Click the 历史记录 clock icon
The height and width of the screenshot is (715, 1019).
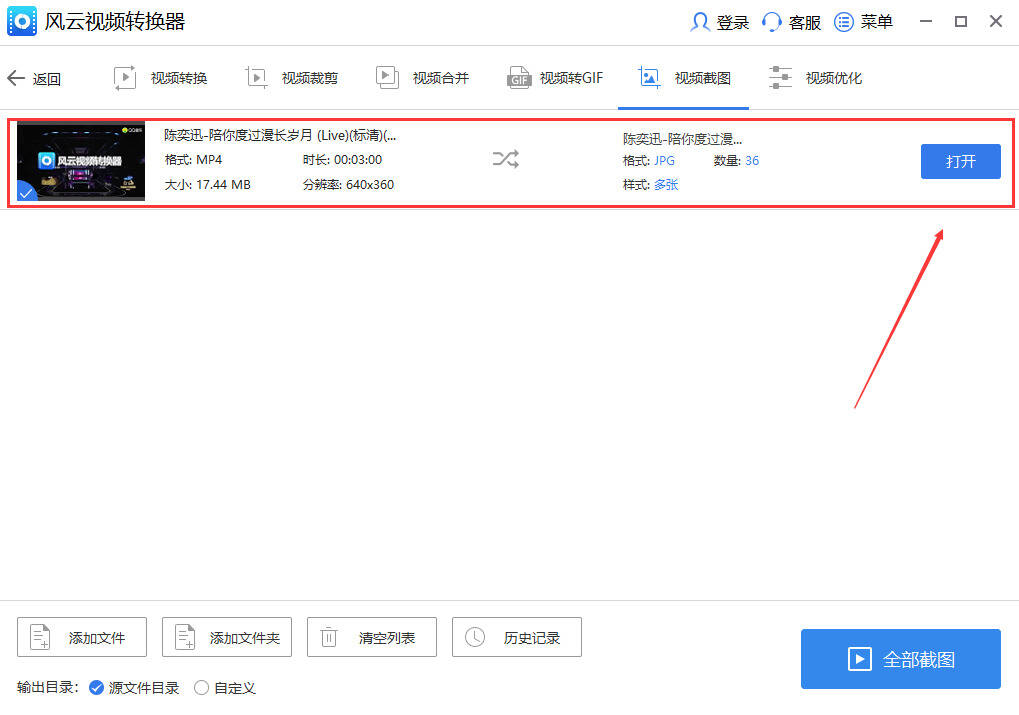475,637
